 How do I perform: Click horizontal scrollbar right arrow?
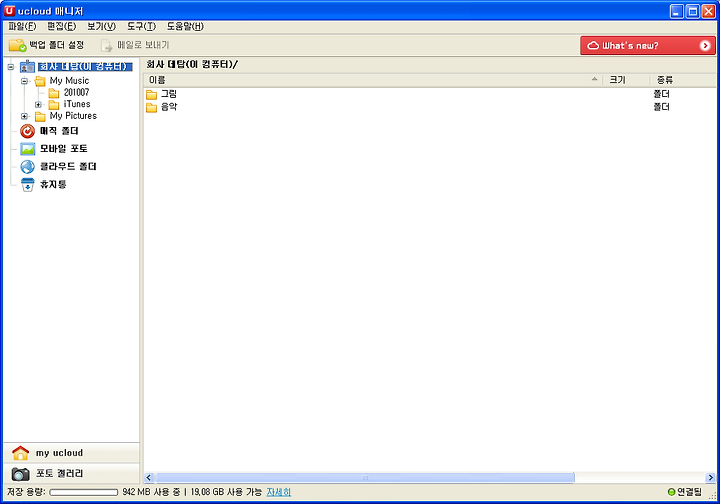(710, 477)
